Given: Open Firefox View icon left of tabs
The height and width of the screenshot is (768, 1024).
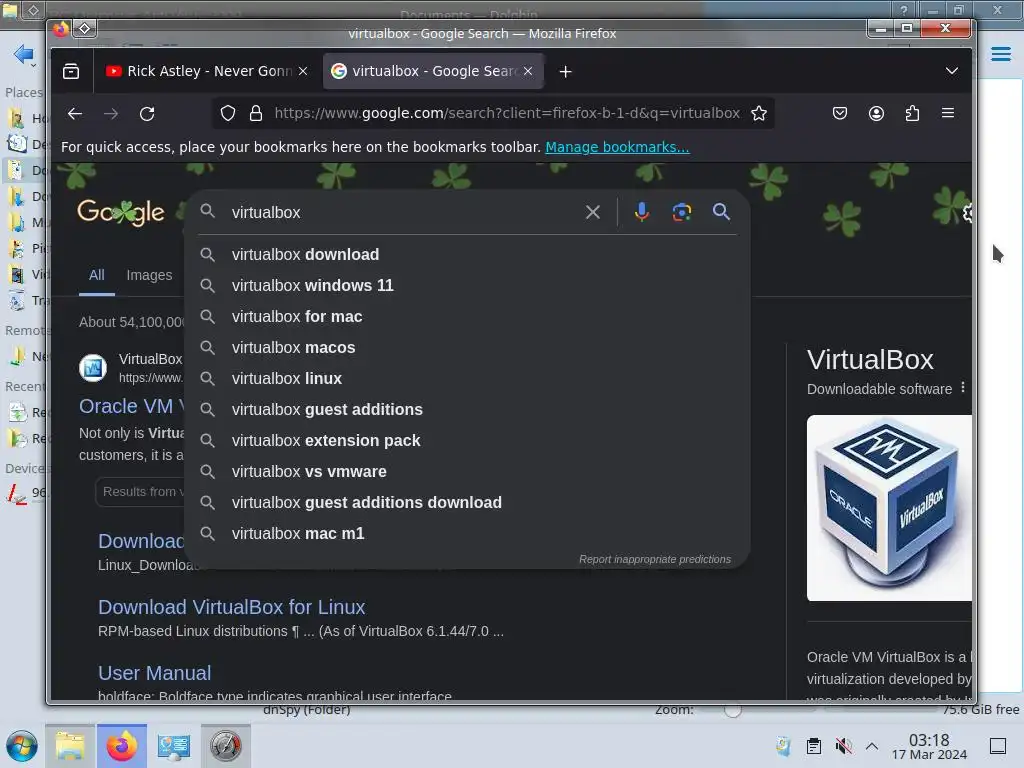Looking at the screenshot, I should coord(71,71).
